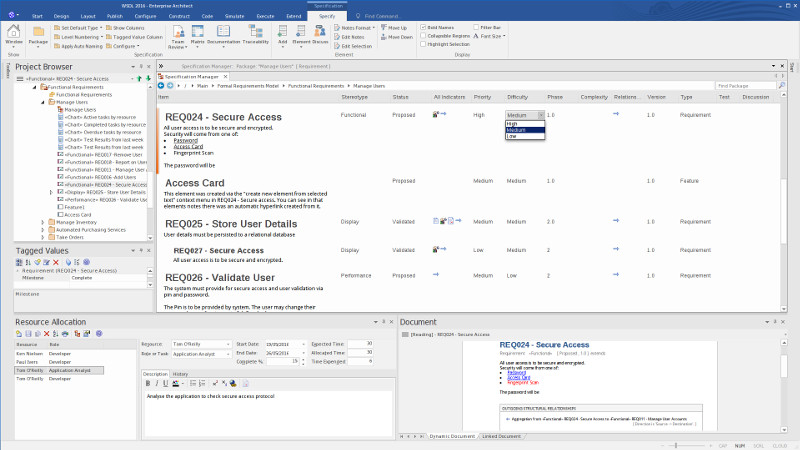Click the back navigation arrow in Specification Manager
The height and width of the screenshot is (450, 800).
pos(161,86)
